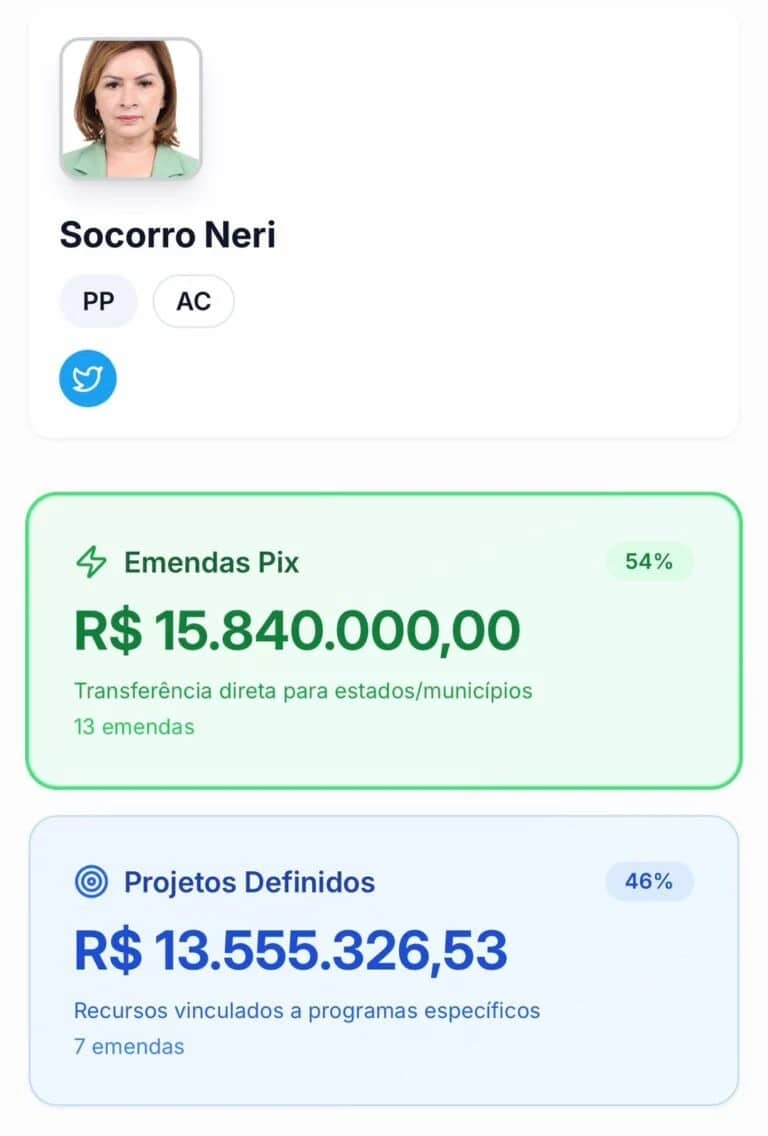Click the target icon beside Projetos Definidos
This screenshot has height=1136, width=768.
pyautogui.click(x=91, y=882)
